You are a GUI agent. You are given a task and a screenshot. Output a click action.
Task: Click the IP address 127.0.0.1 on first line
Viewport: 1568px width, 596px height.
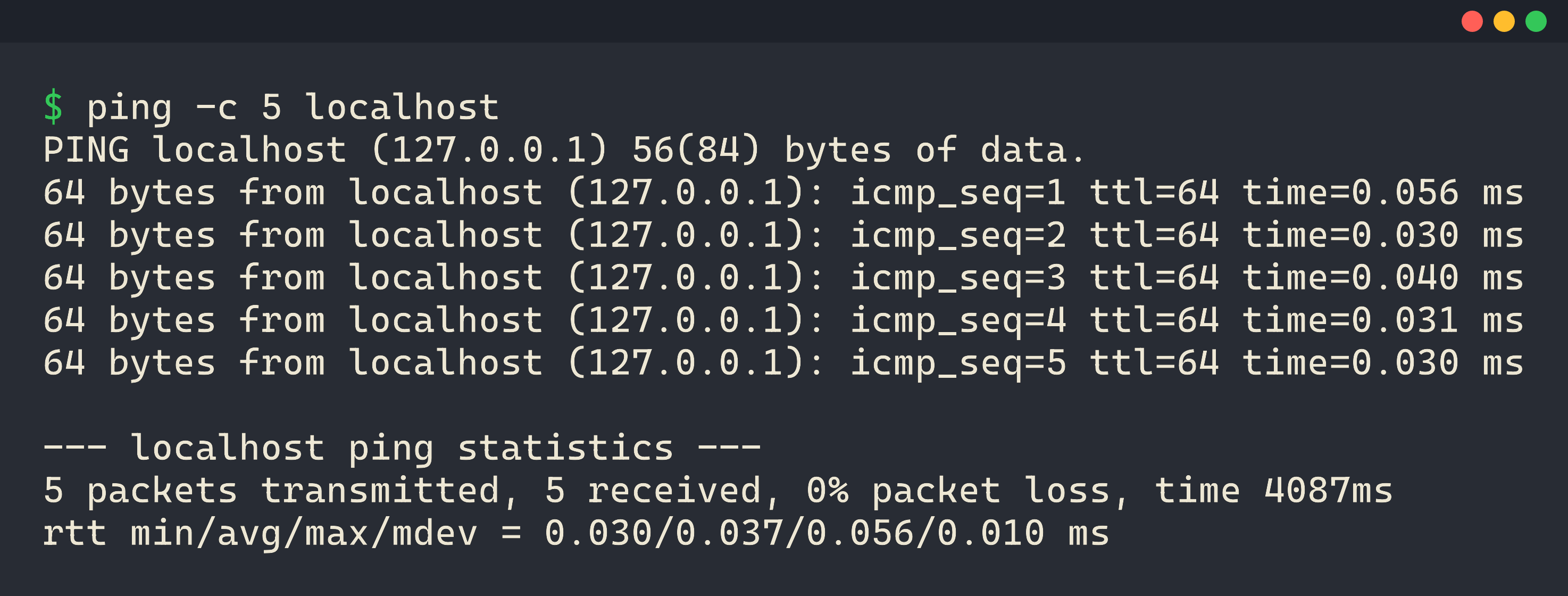click(493, 148)
